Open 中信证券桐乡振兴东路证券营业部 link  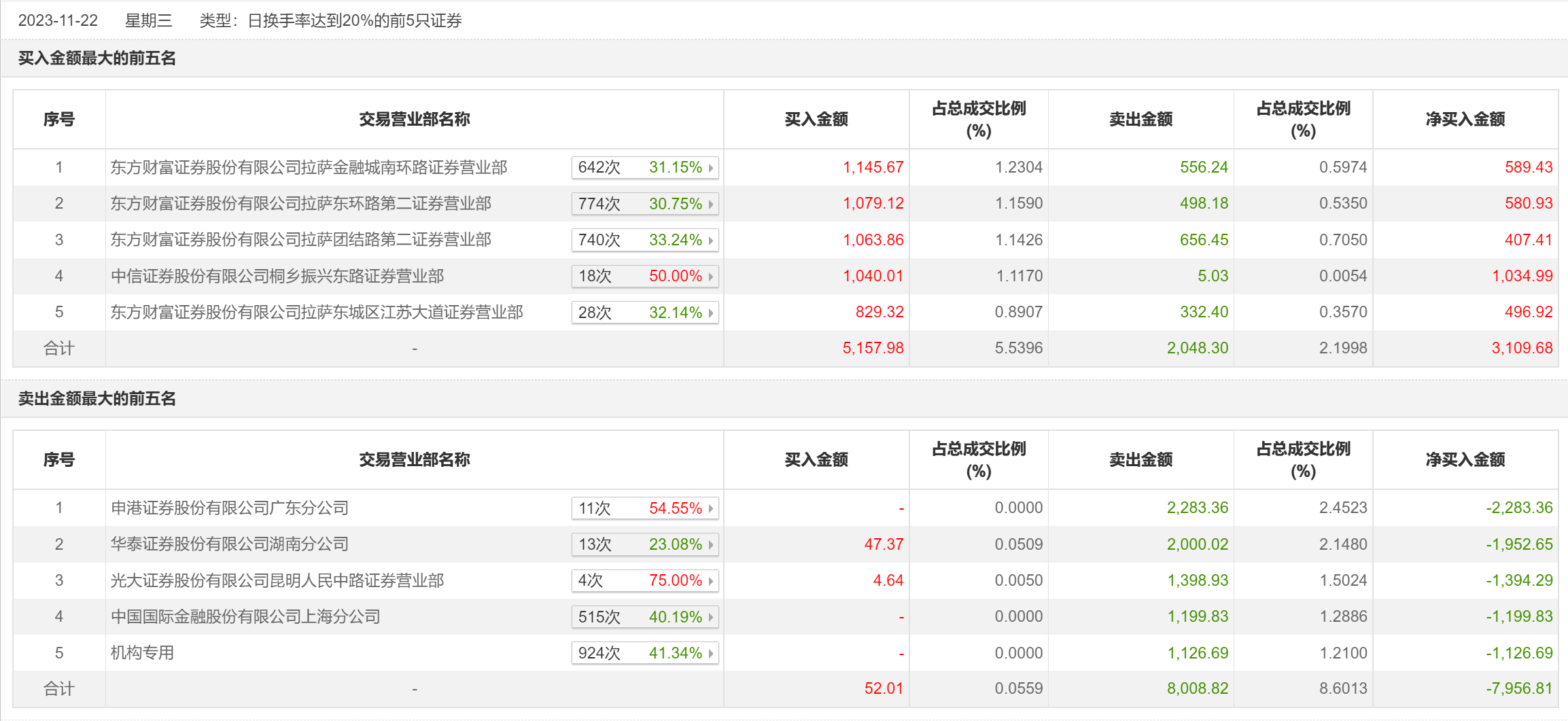(277, 276)
